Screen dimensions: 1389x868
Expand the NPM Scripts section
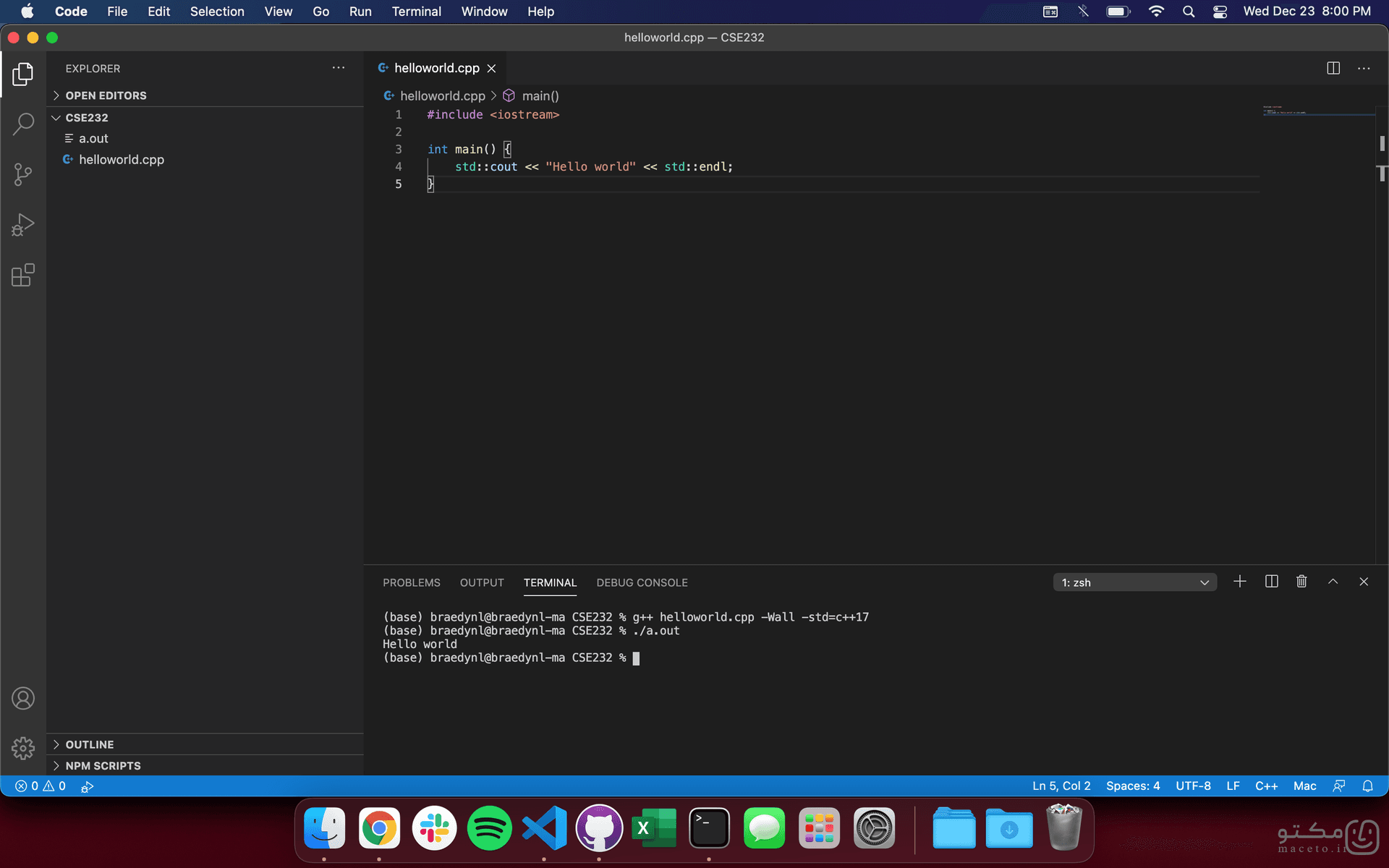click(205, 765)
